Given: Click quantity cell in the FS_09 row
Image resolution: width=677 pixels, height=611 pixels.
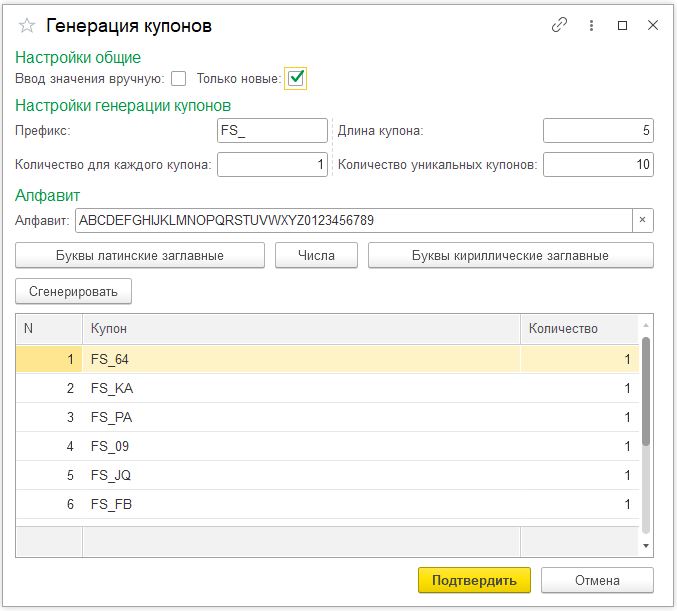Looking at the screenshot, I should tap(579, 446).
